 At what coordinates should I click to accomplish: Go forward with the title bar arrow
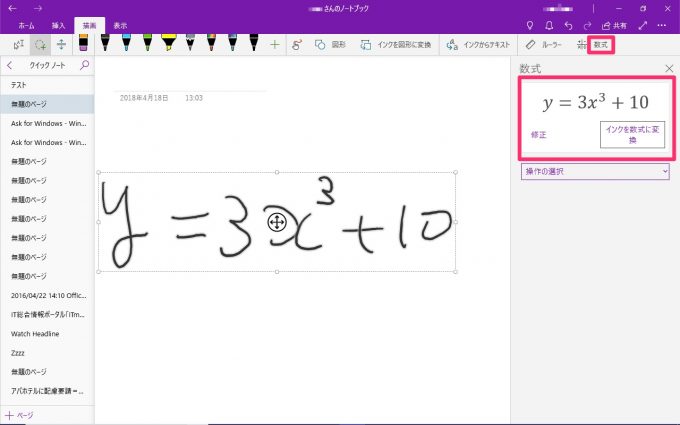pos(38,8)
